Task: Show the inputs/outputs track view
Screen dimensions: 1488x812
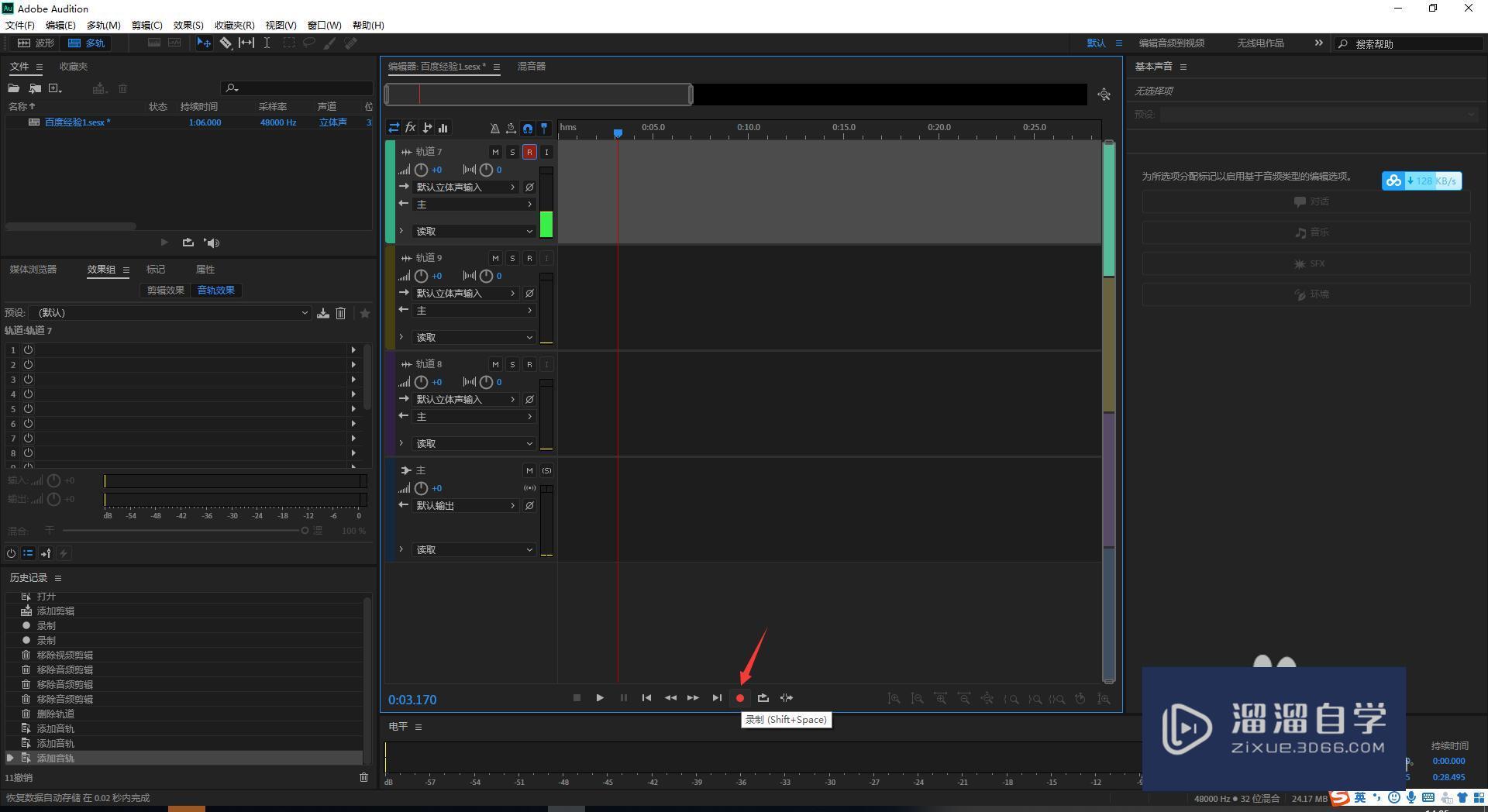Action: tap(394, 128)
